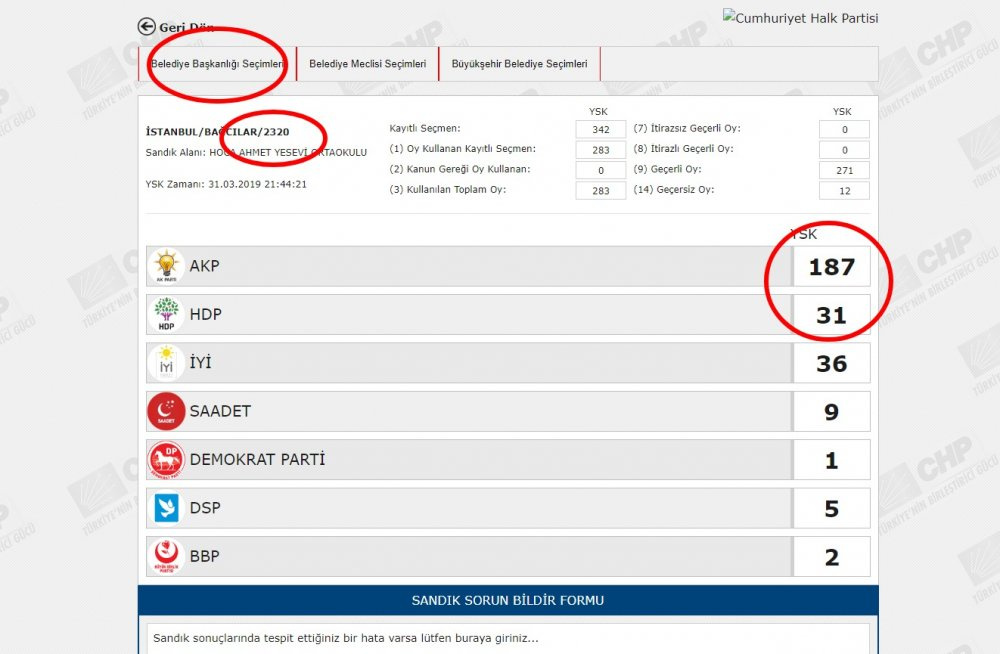Click the DSP vote count 5
The width and height of the screenshot is (1000, 654).
point(832,509)
